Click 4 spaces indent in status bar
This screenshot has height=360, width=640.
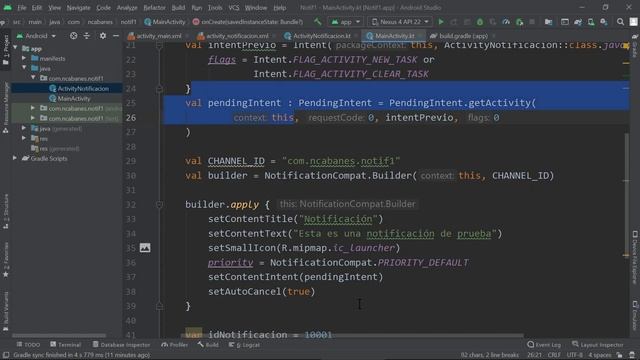pyautogui.click(x=600, y=355)
